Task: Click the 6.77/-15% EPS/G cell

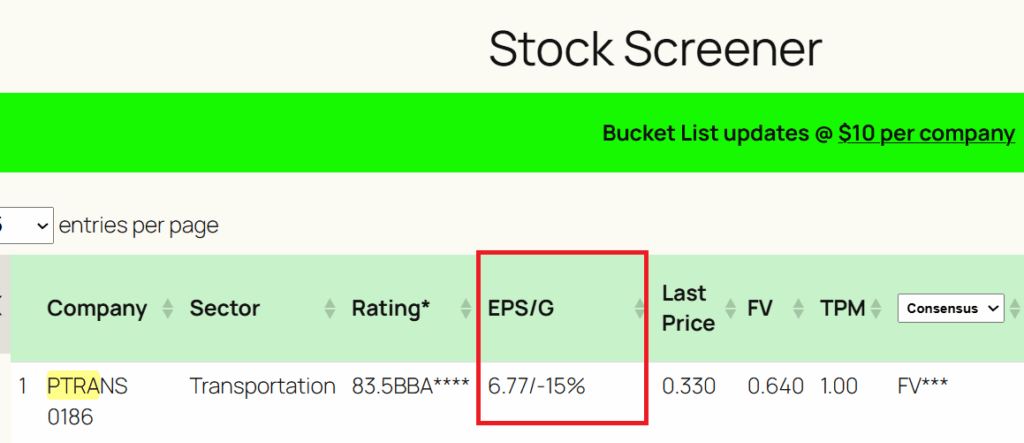Action: (535, 386)
